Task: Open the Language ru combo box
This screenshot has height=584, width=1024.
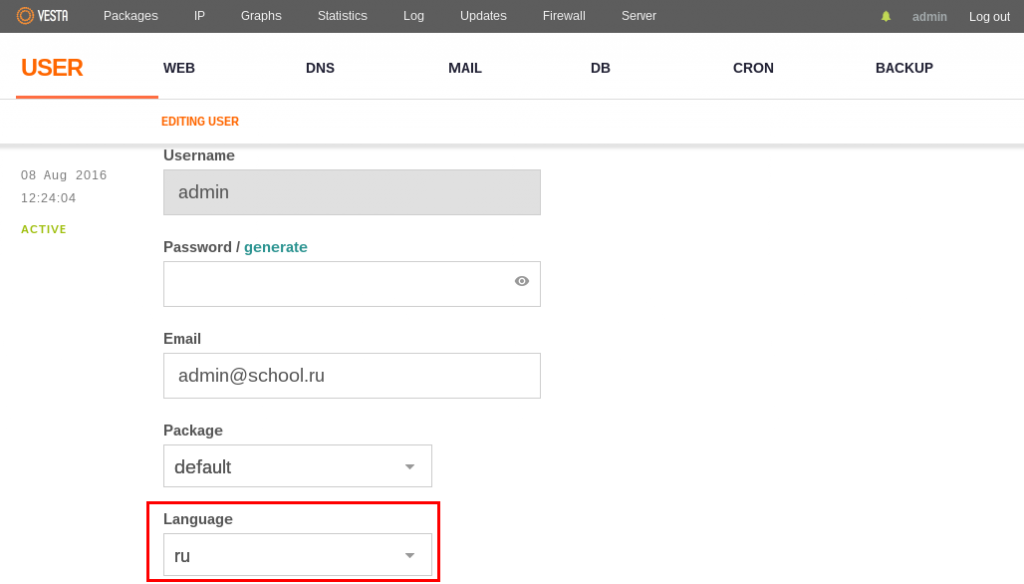Action: [x=297, y=555]
